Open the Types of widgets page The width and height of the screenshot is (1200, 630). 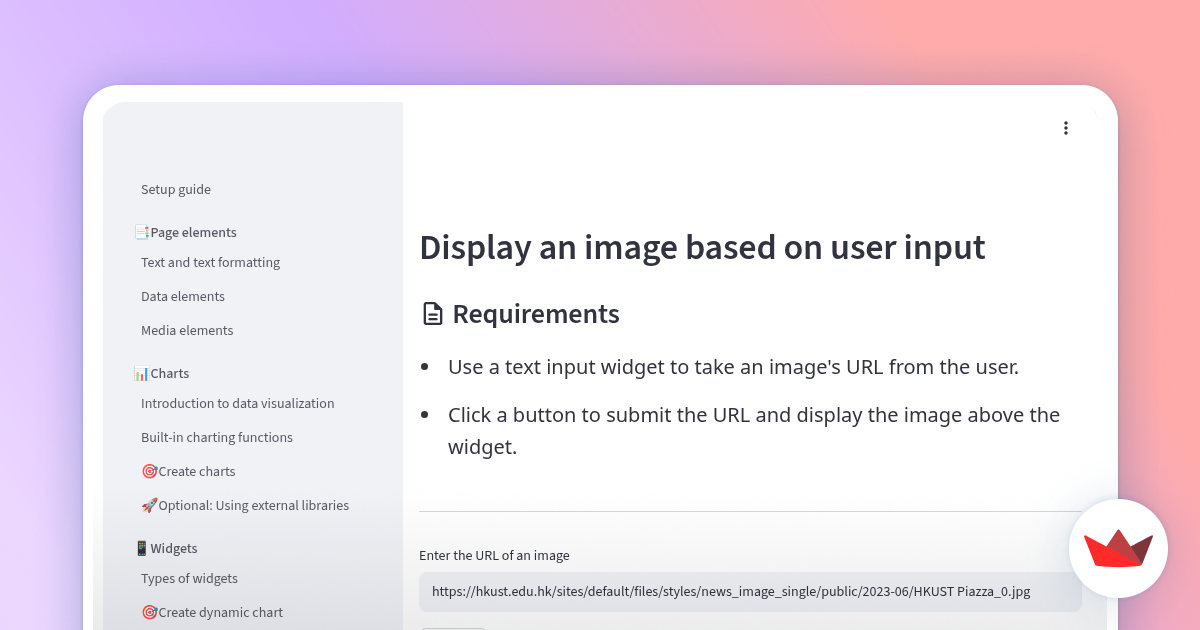coord(189,579)
